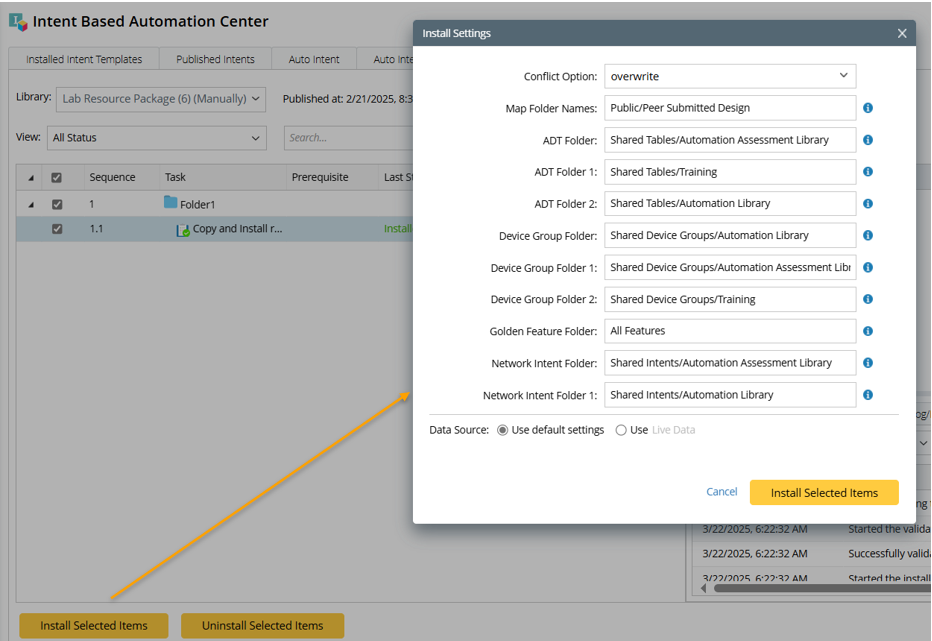Click the Copy and Install task icon

[x=183, y=230]
